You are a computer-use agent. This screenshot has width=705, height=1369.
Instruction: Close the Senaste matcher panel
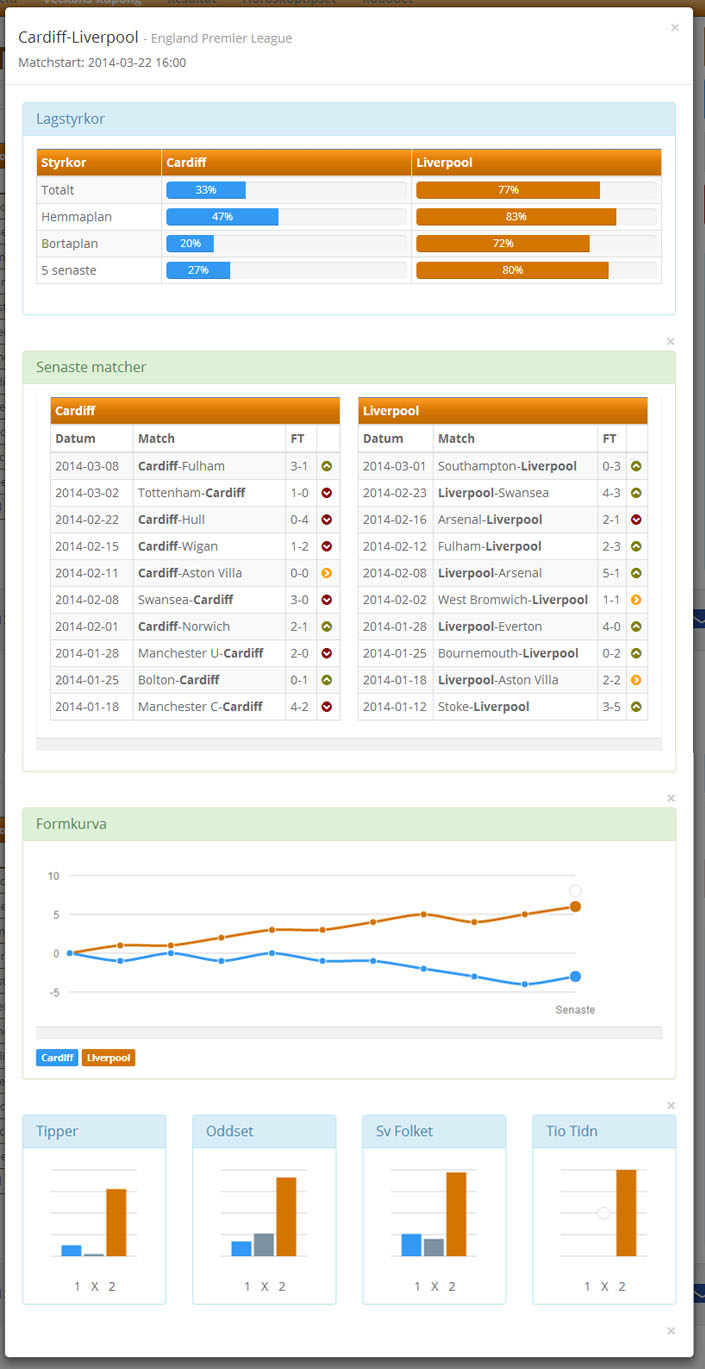click(671, 342)
